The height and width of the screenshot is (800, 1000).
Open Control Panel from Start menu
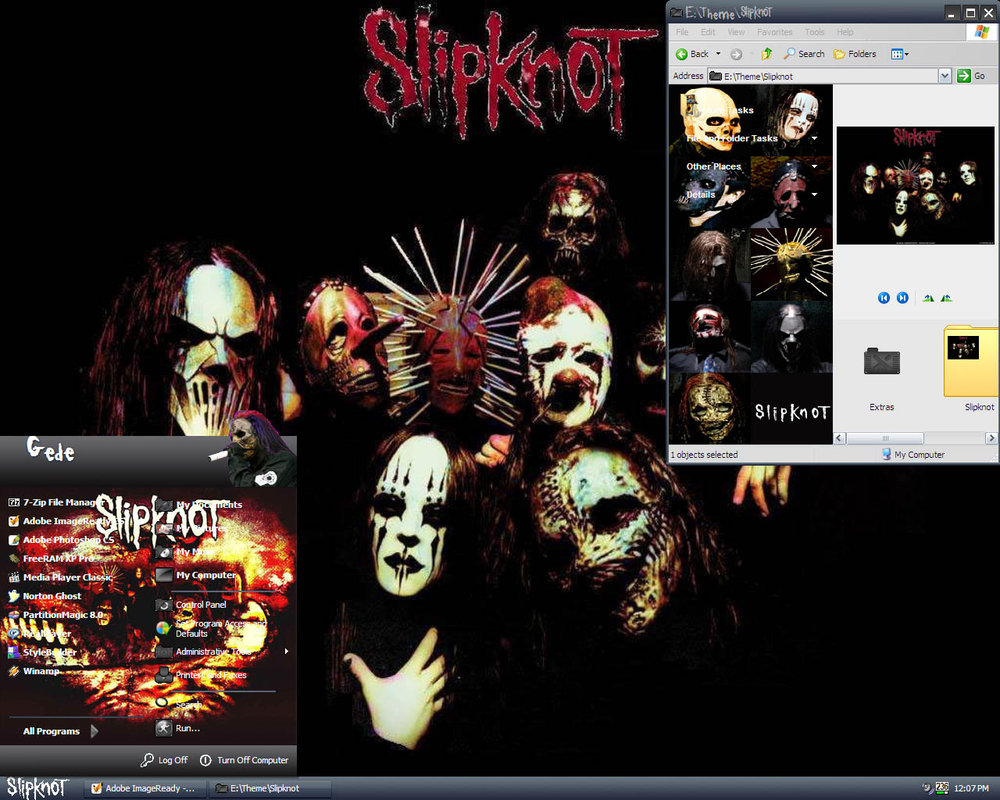[x=200, y=605]
